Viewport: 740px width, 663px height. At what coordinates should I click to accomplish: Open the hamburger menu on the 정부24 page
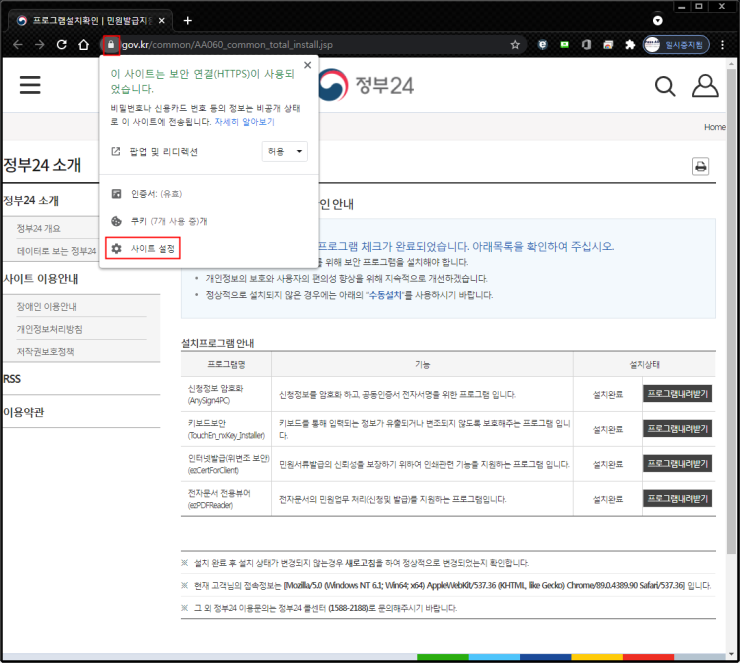pos(30,85)
